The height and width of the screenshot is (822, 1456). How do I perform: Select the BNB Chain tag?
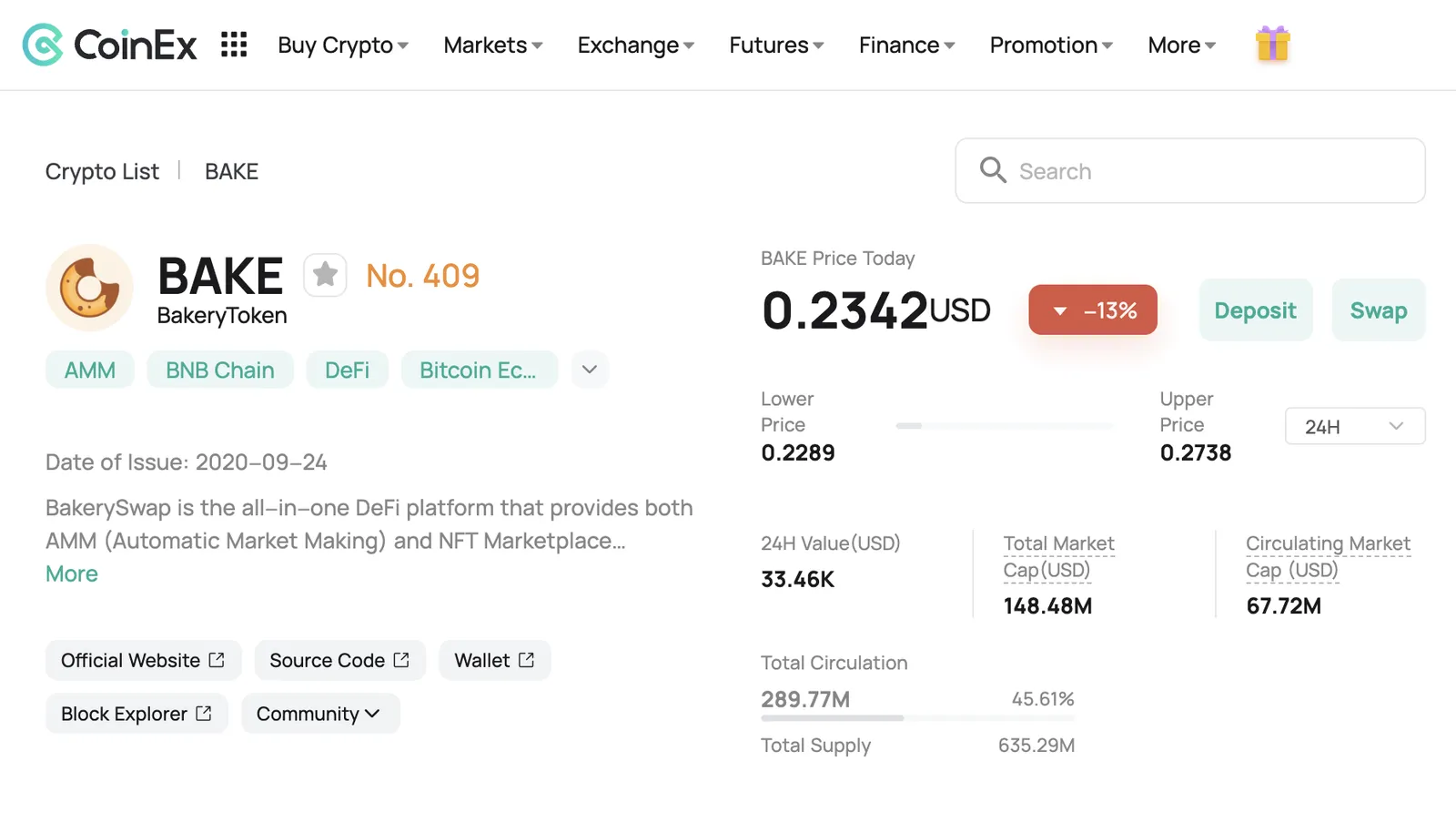click(x=220, y=370)
